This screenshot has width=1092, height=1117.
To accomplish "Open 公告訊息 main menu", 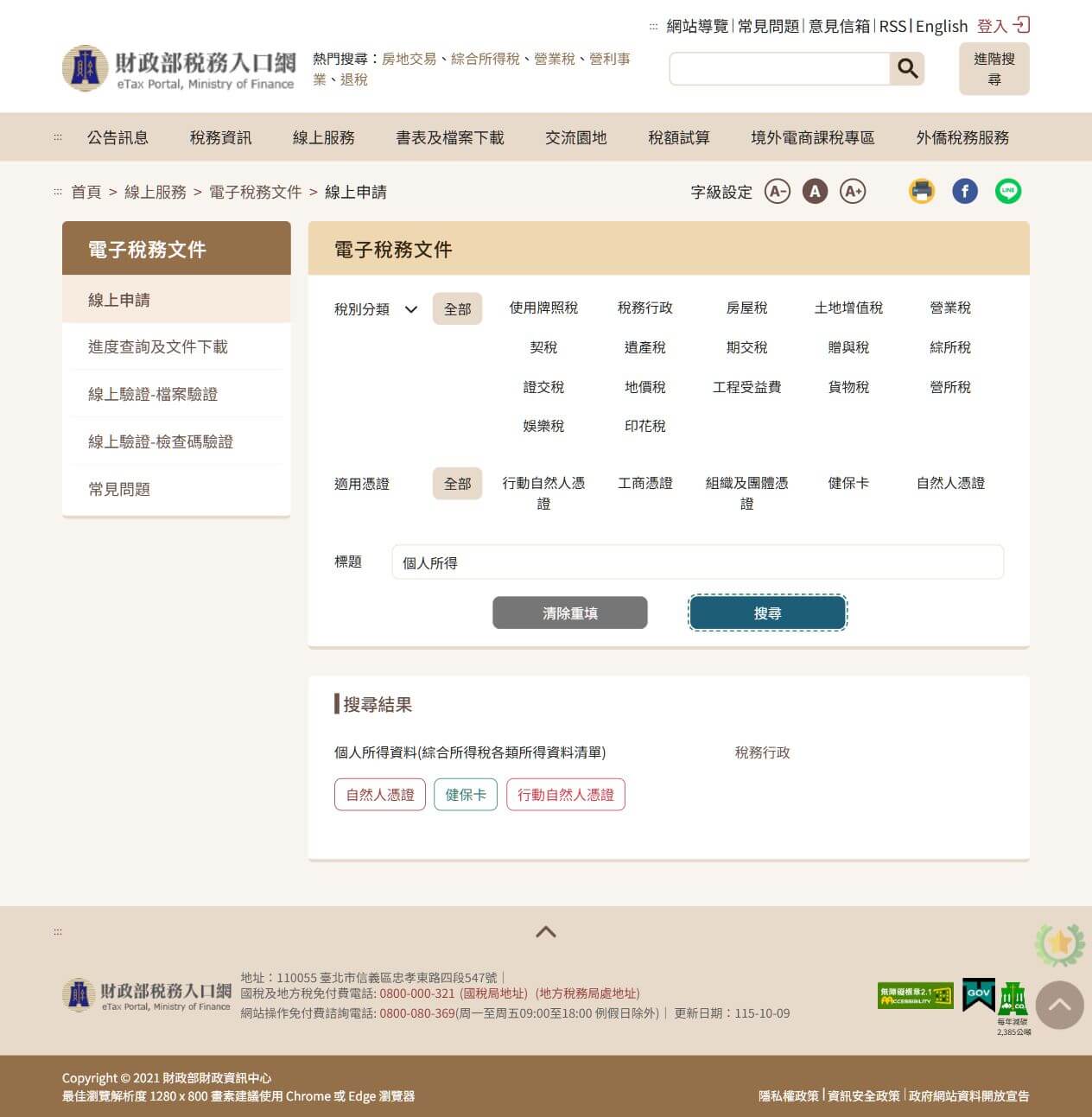I will [x=117, y=137].
